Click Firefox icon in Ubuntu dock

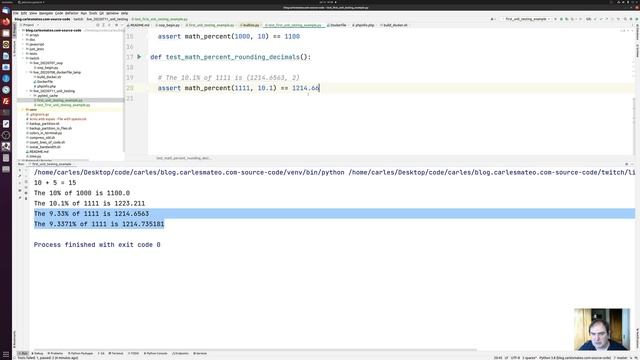coord(6,22)
